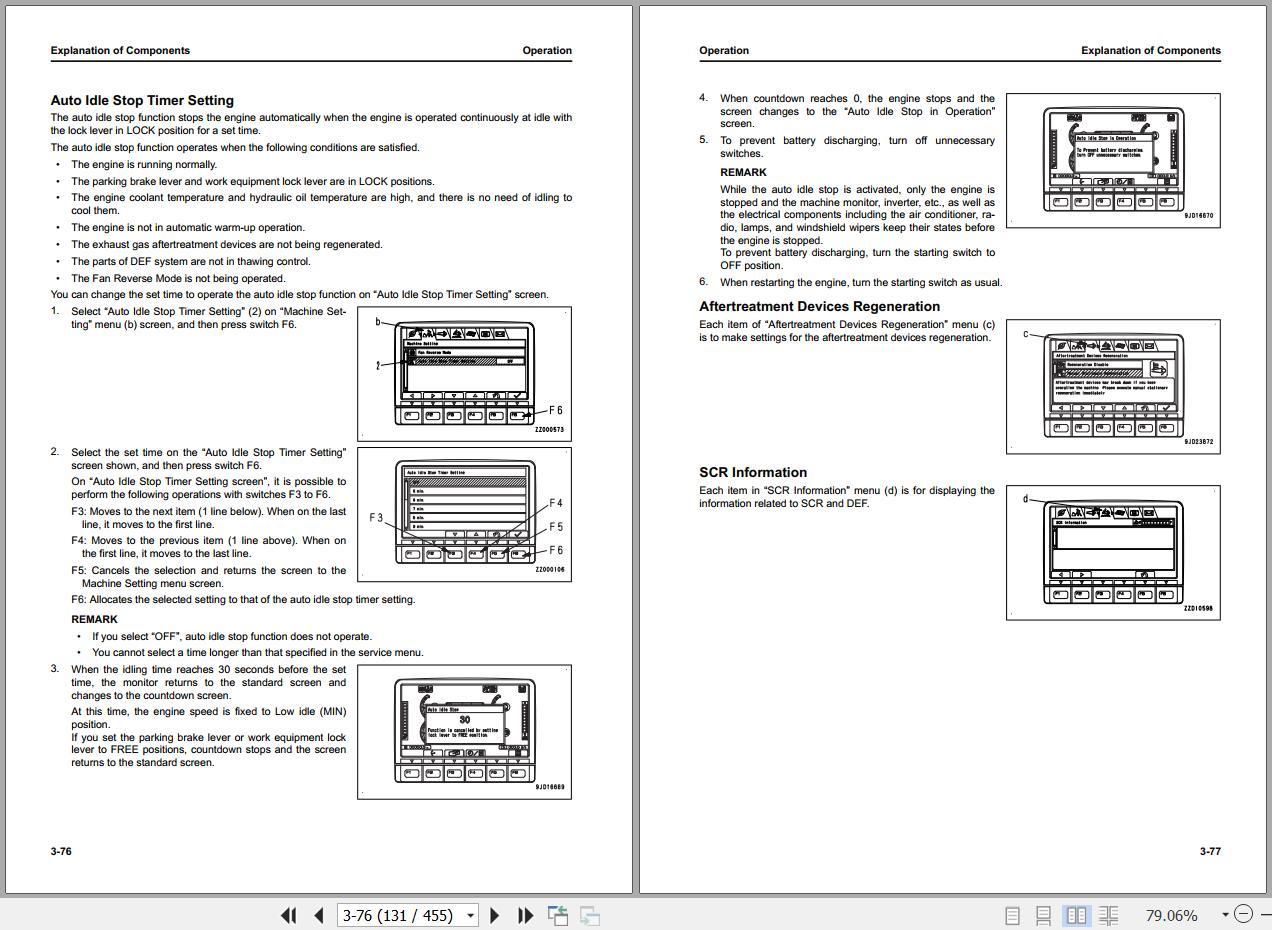Viewport: 1272px width, 930px height.
Task: Select two-page facing layout
Action: (1076, 915)
